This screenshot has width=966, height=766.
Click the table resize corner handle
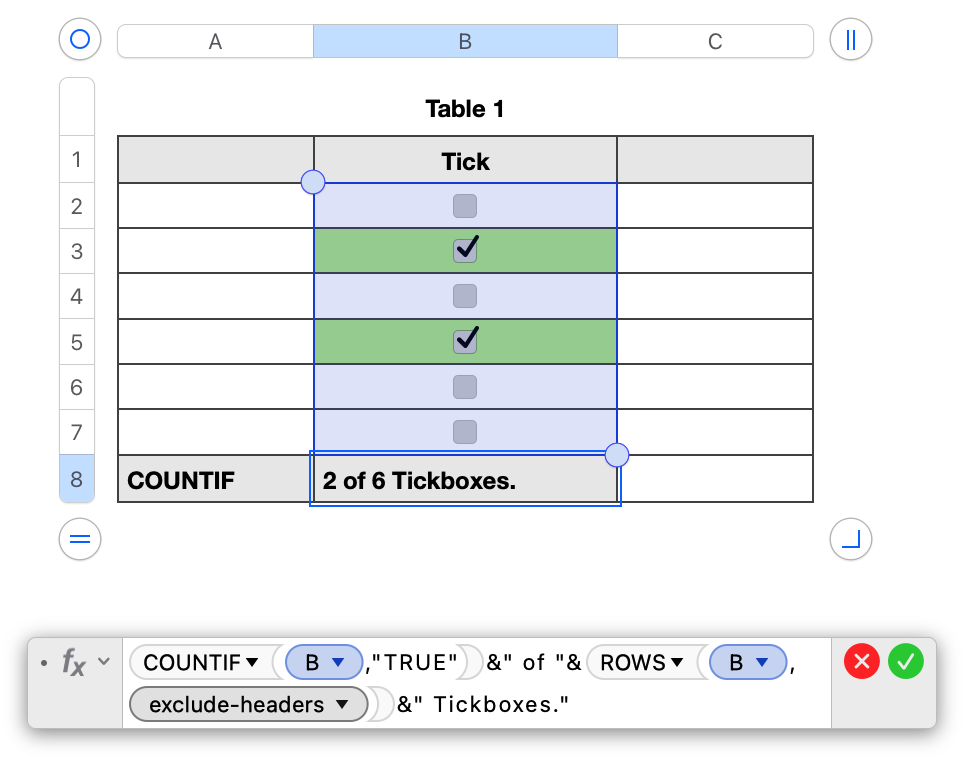851,540
